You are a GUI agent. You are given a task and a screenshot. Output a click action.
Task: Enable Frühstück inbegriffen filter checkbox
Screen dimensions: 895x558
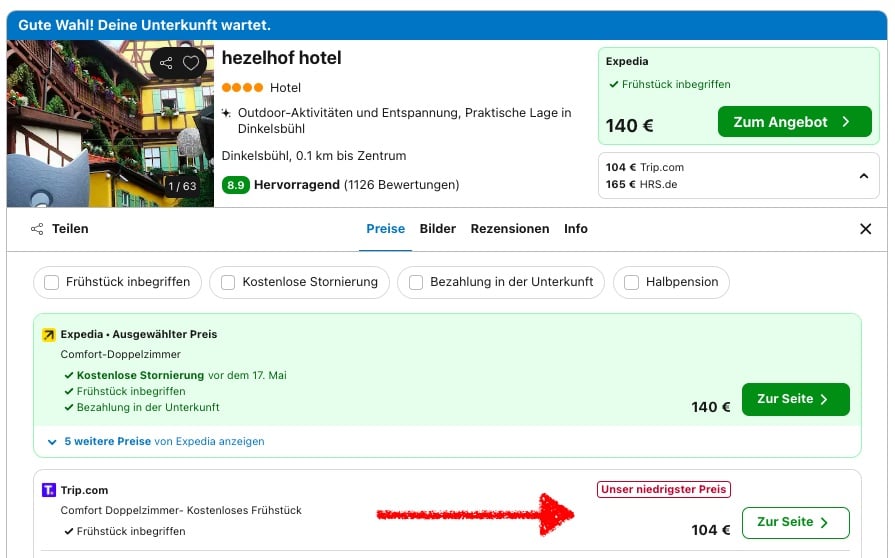point(51,282)
